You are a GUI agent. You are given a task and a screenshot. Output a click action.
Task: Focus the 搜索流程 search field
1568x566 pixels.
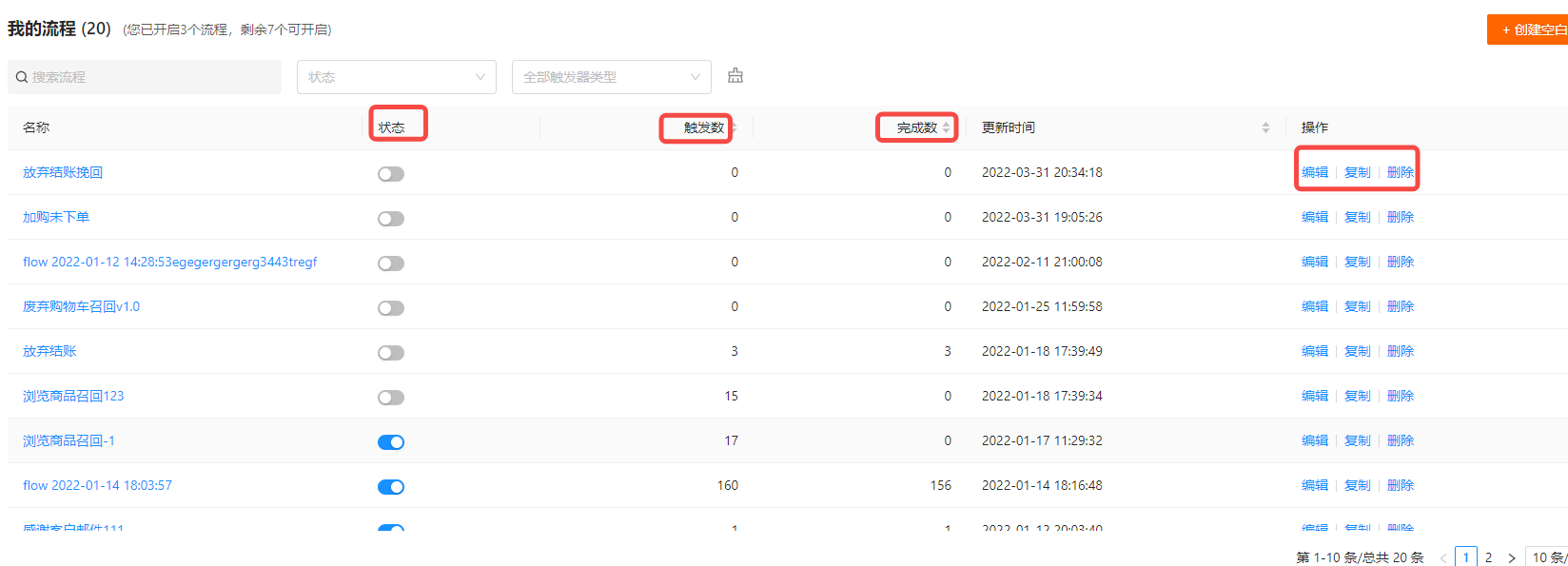click(145, 77)
